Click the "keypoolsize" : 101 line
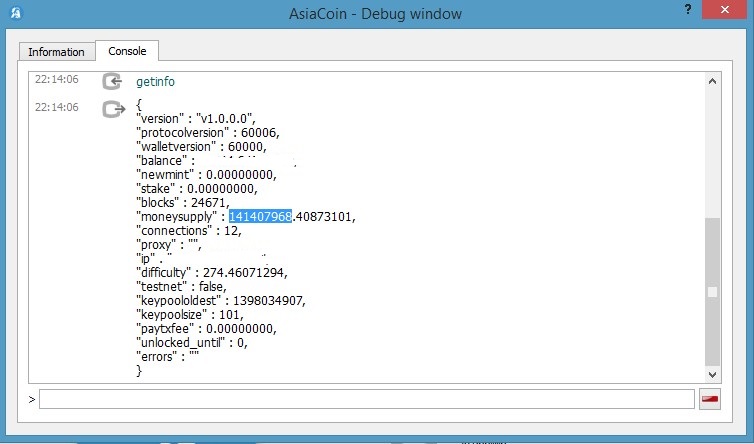Viewport: 754px width, 444px height. pyautogui.click(x=190, y=314)
